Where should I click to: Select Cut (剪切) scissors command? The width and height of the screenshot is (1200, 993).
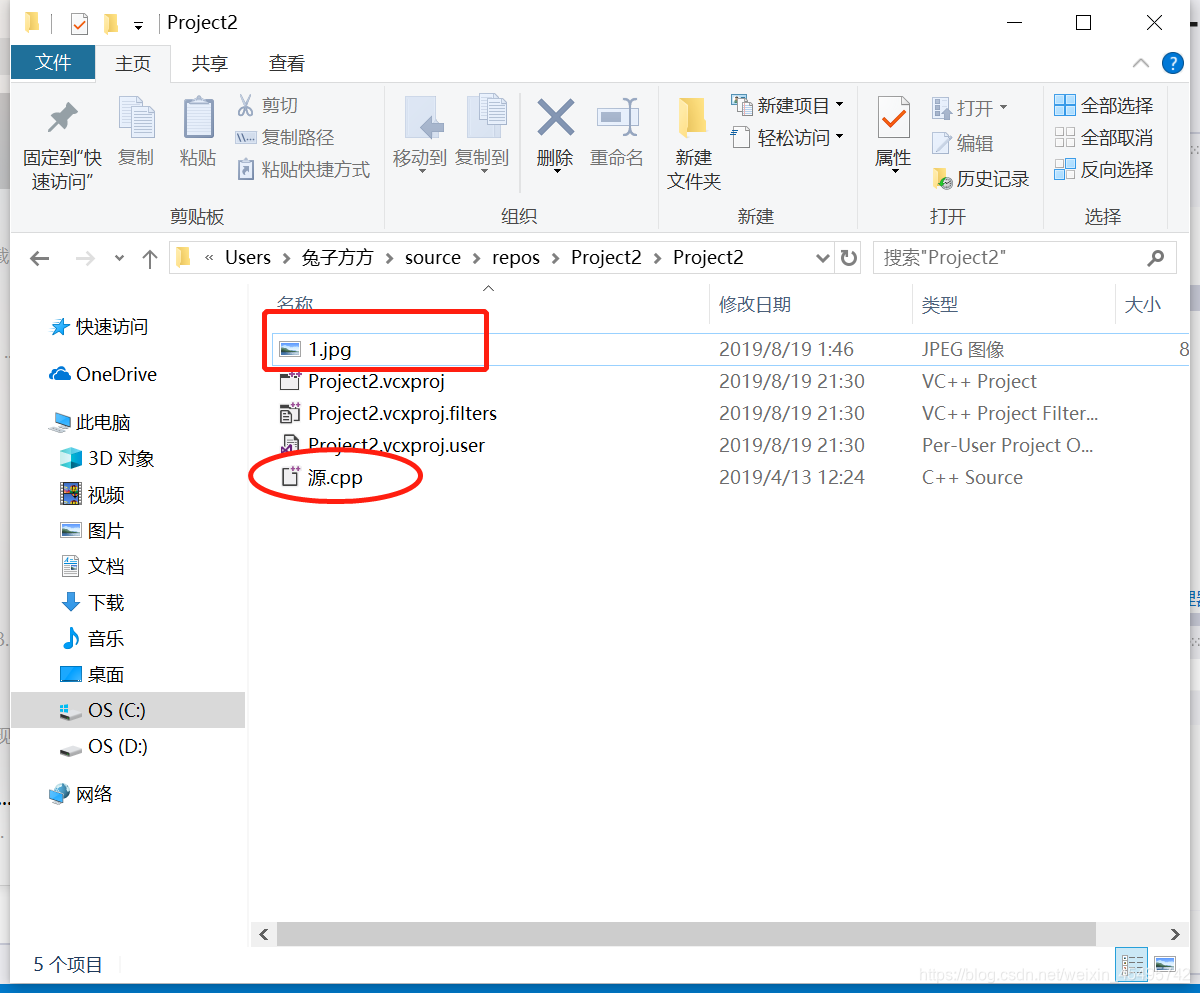pyautogui.click(x=267, y=105)
